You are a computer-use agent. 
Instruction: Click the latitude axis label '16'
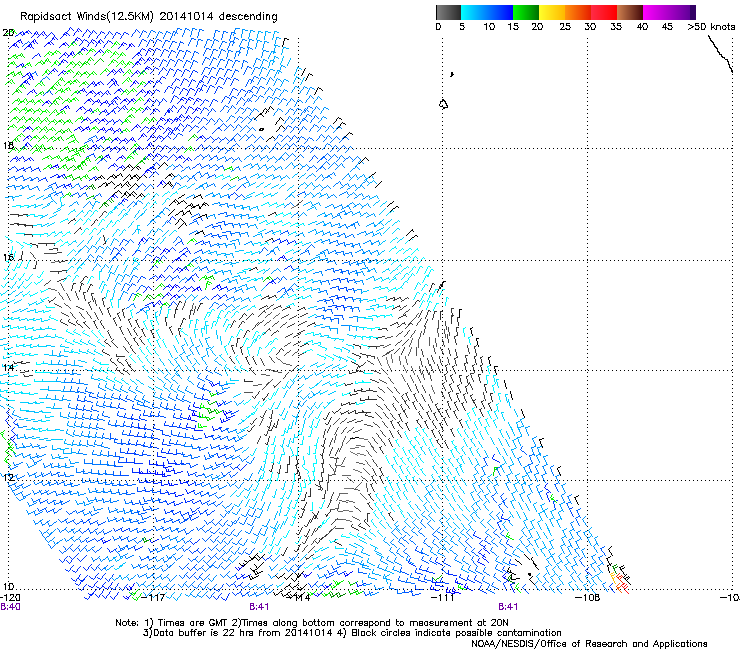pyautogui.click(x=8, y=257)
